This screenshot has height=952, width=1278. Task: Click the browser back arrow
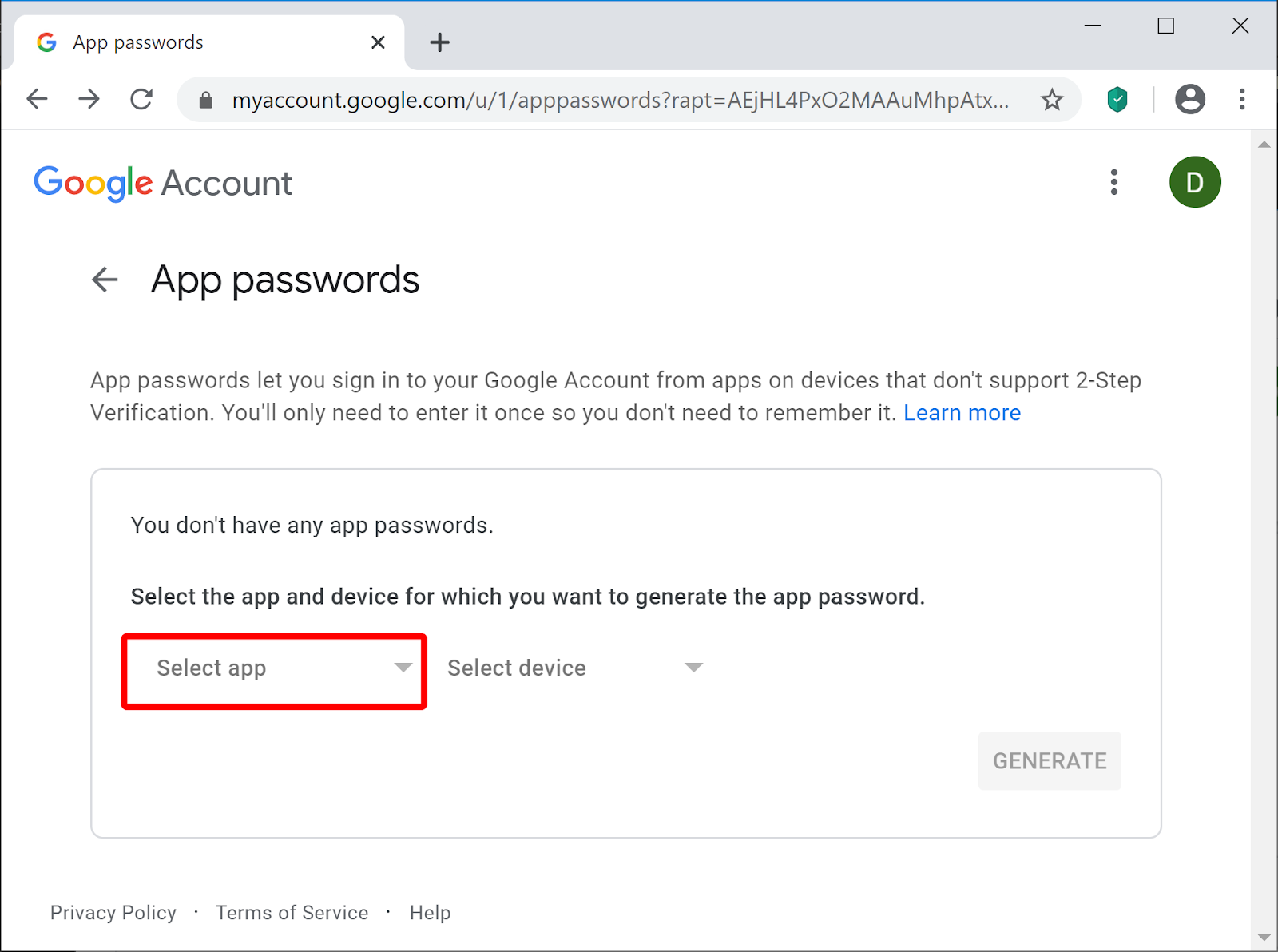(x=37, y=99)
